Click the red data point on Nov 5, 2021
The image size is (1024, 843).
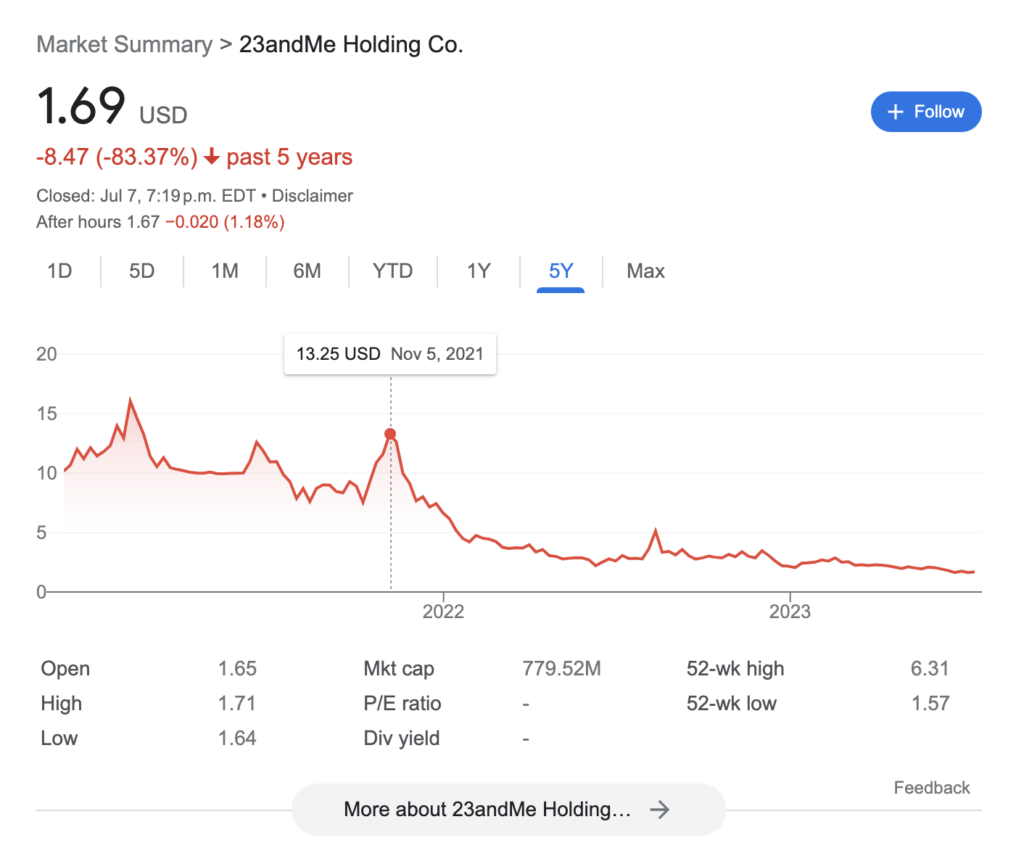(390, 434)
